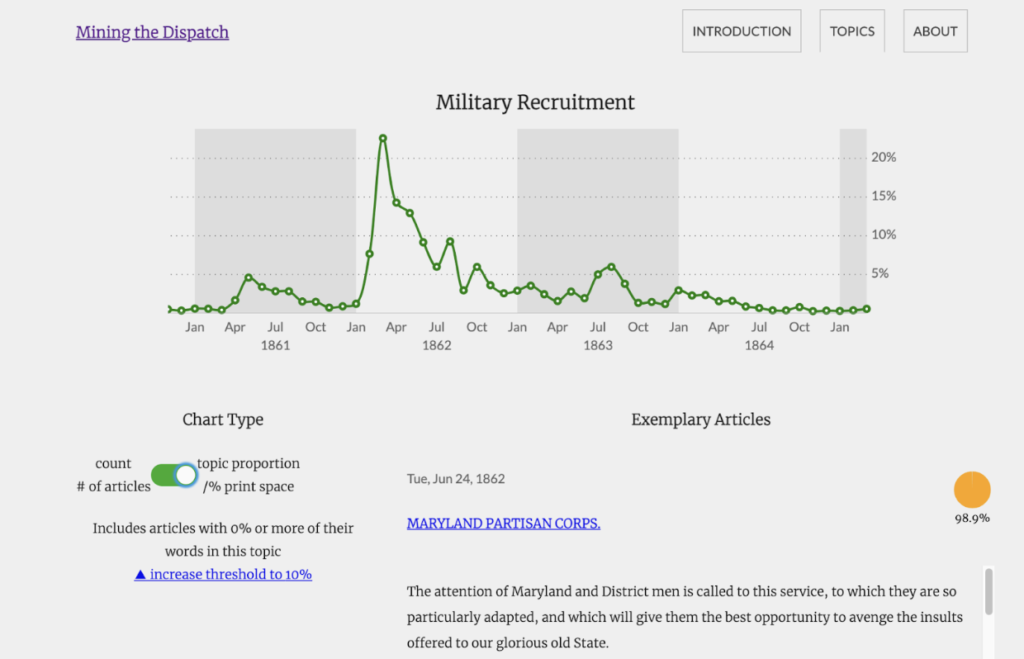Click the orange 98.9% pie chart icon
The height and width of the screenshot is (659, 1024).
tap(972, 489)
